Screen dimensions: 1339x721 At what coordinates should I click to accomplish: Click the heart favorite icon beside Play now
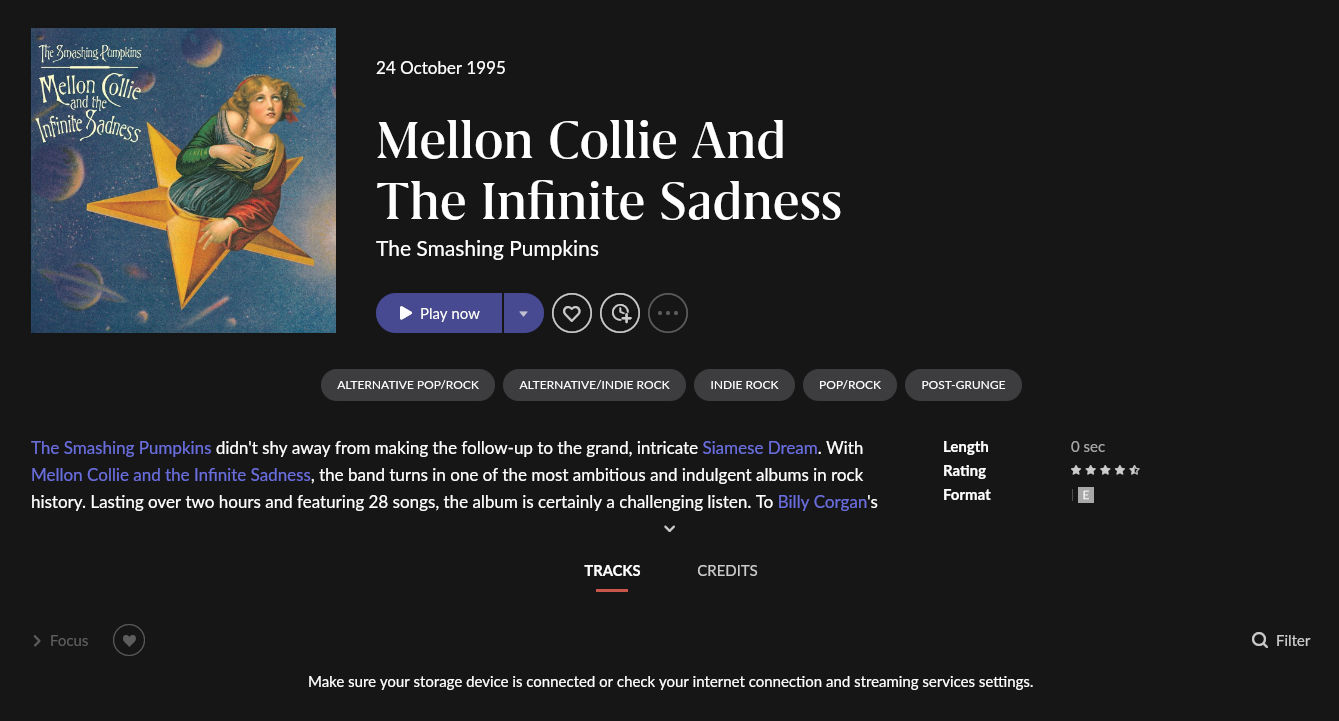tap(572, 313)
